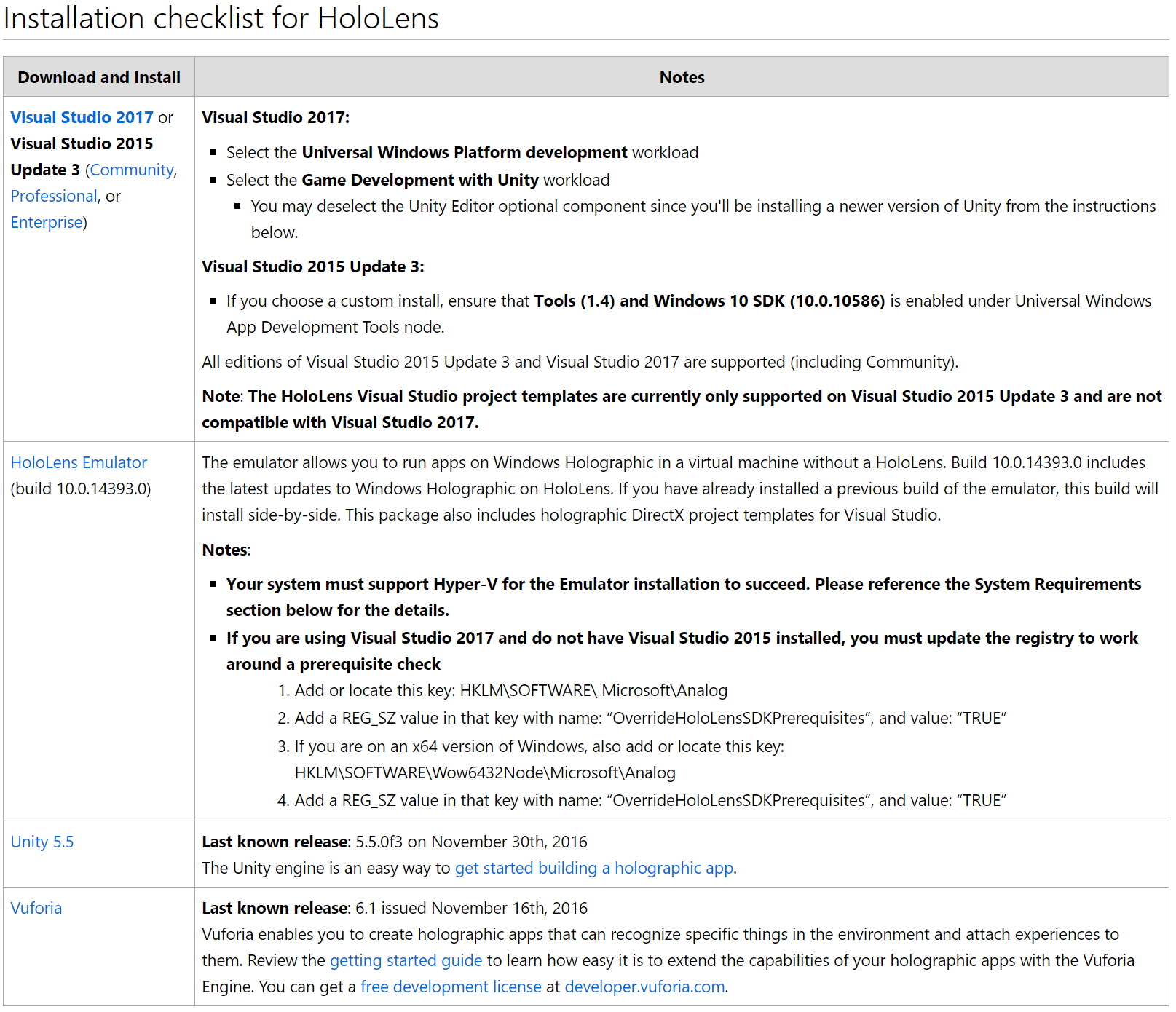Open the Community edition link
This screenshot has width=1176, height=1012.
(132, 170)
